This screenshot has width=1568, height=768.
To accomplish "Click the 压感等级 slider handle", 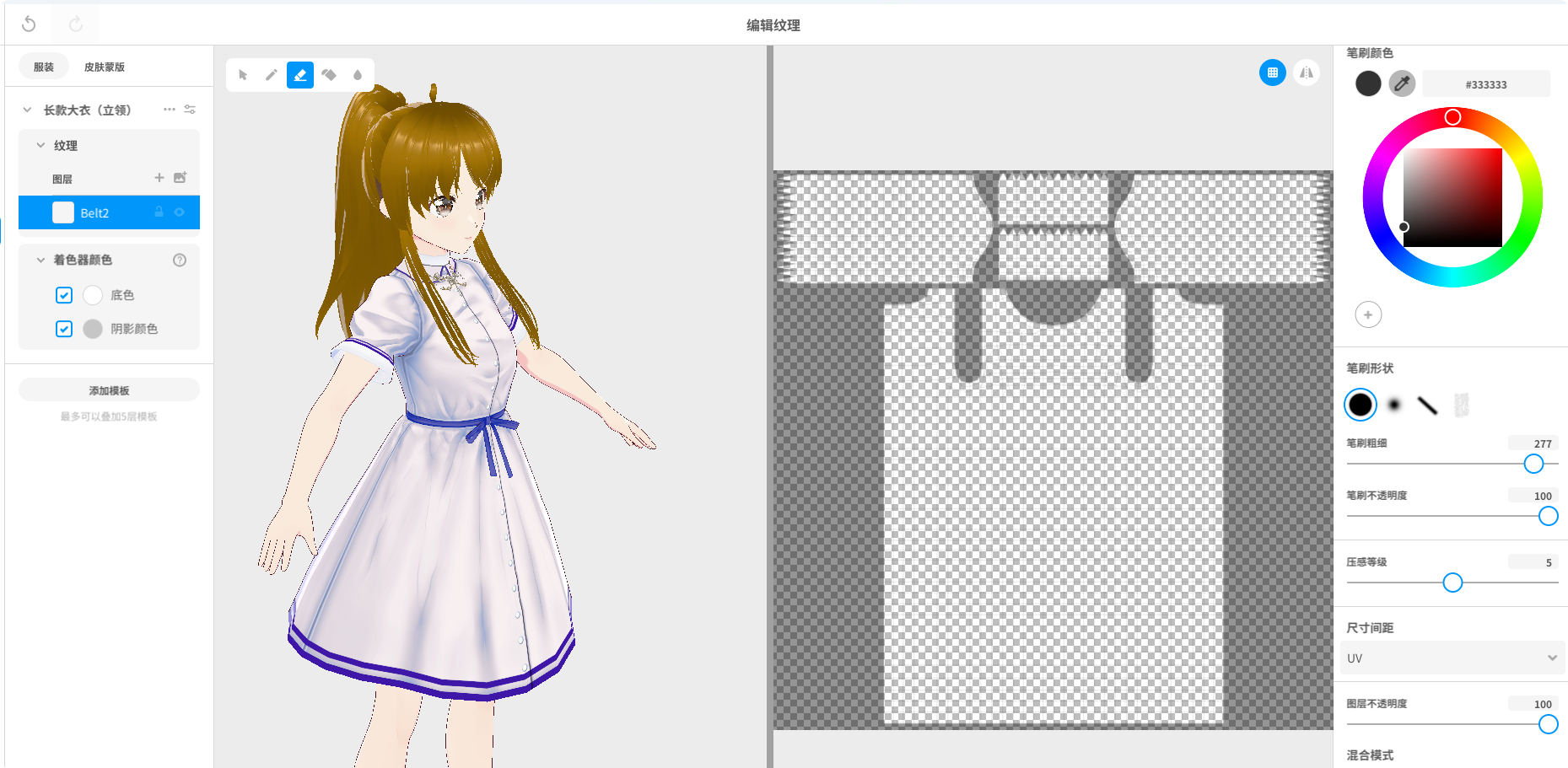I will coord(1452,583).
